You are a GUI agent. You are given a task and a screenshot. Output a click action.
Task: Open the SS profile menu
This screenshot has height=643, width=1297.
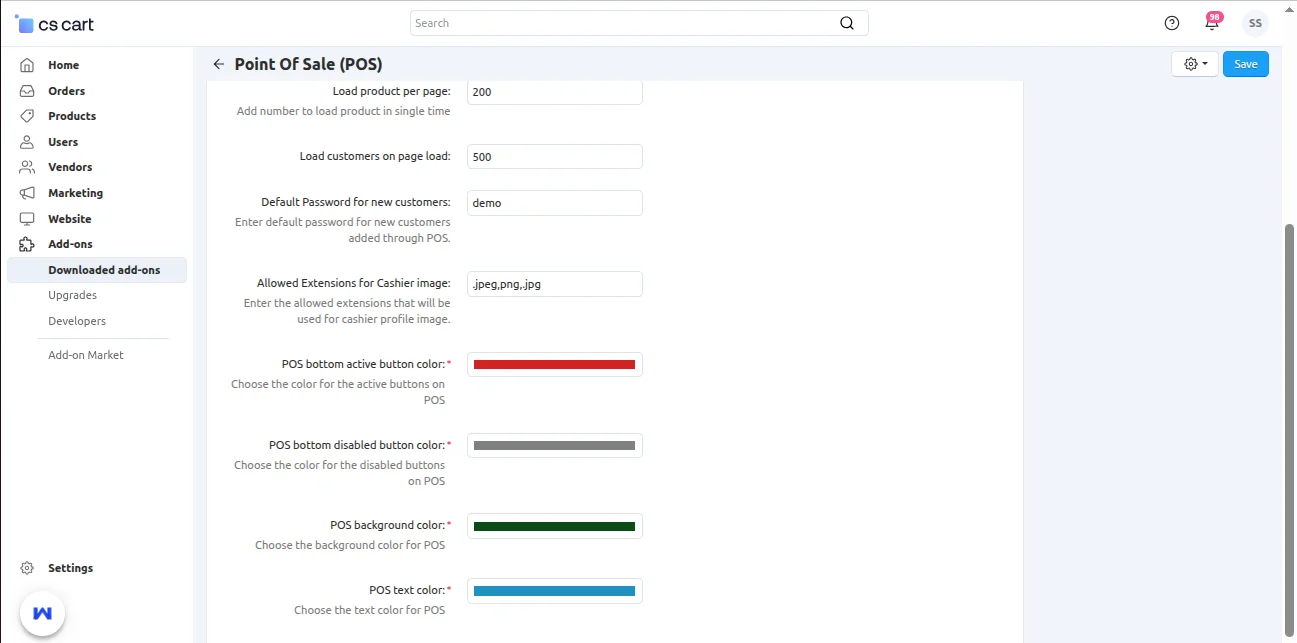pyautogui.click(x=1255, y=22)
